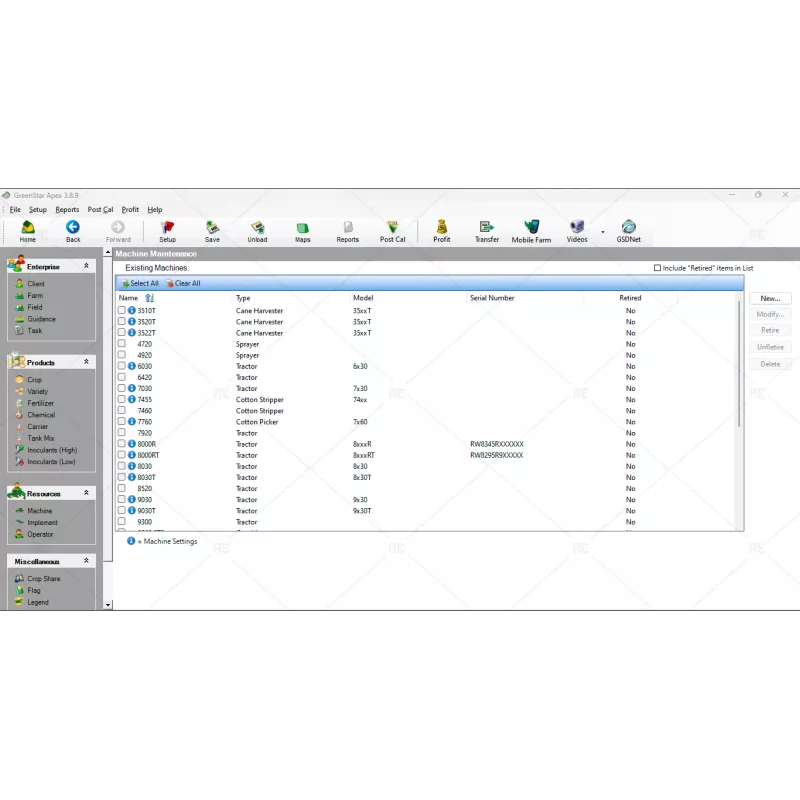
Task: Collapse the Enterprise panel section
Action: coord(86,267)
